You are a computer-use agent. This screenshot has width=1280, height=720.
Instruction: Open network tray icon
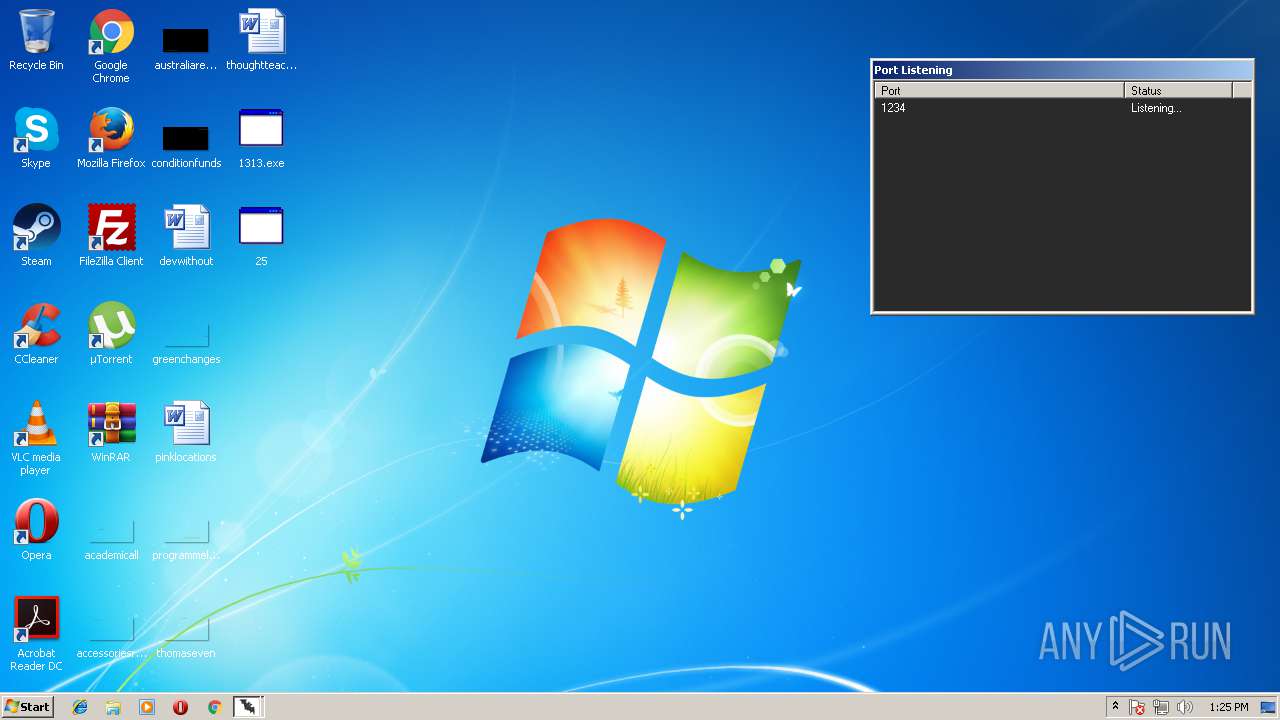click(1161, 707)
